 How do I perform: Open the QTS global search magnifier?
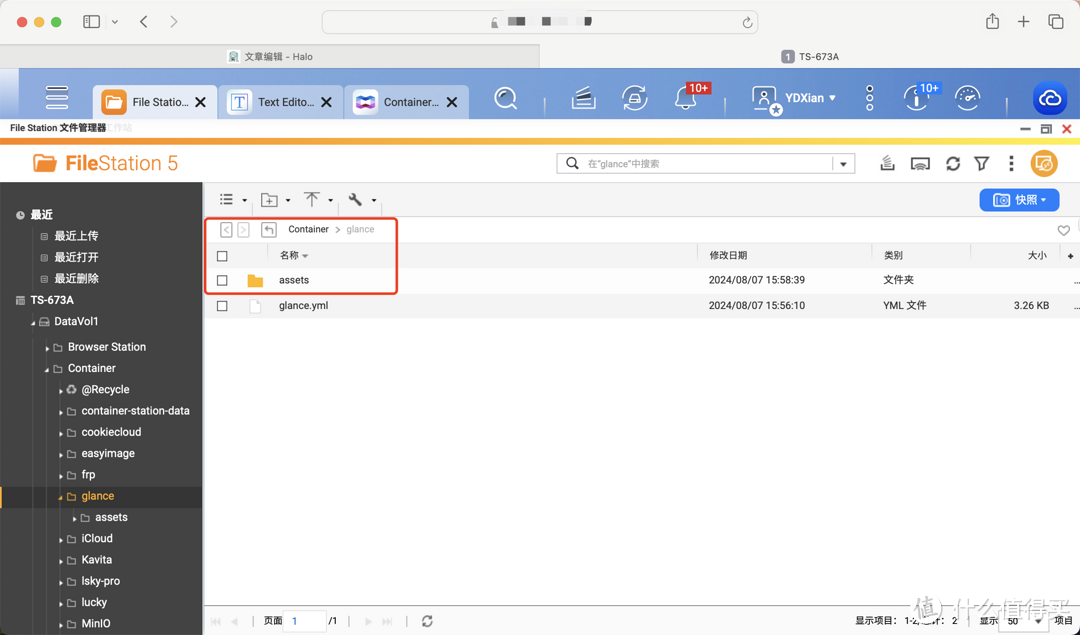tap(506, 97)
